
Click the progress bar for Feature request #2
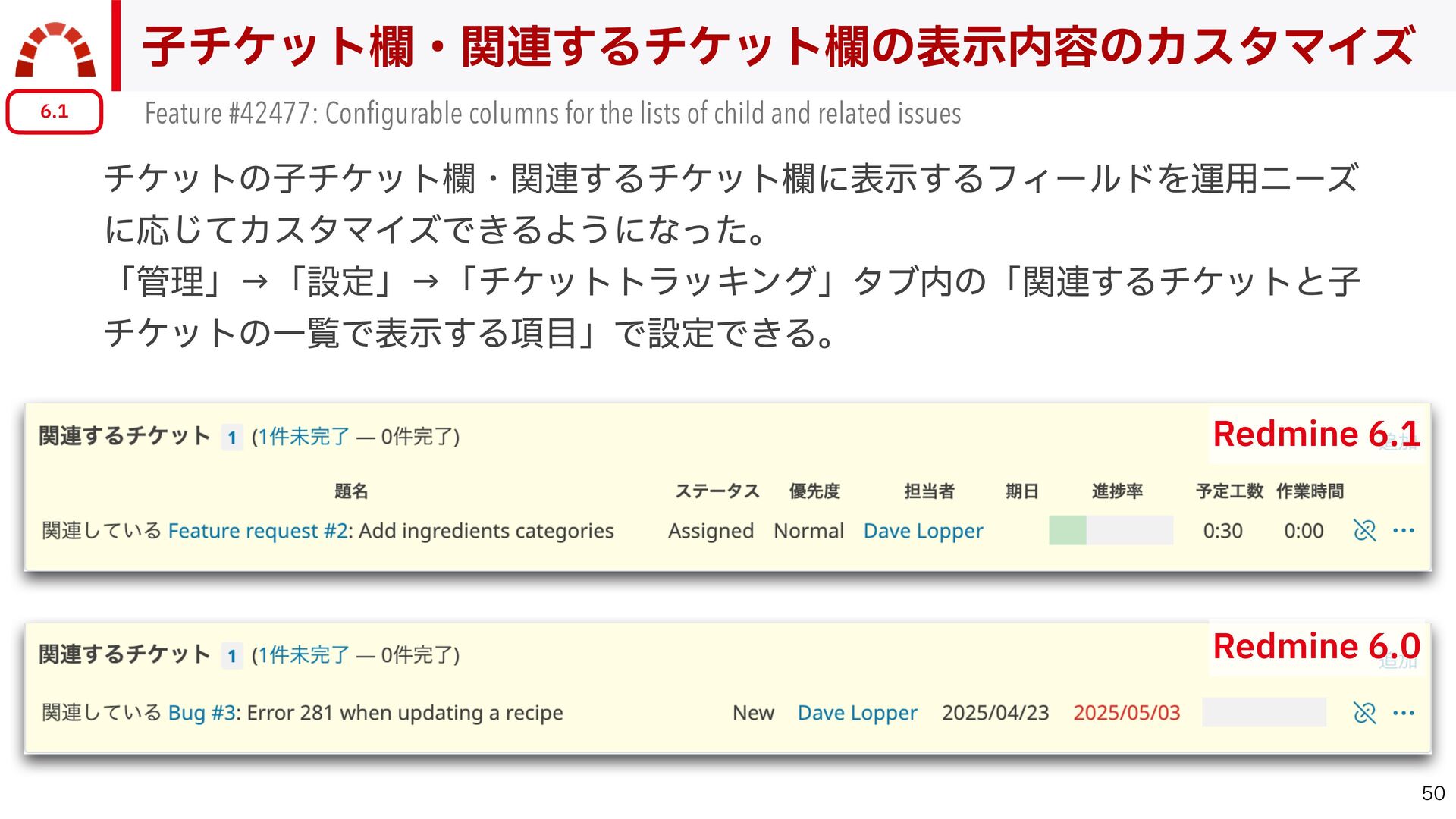[x=1110, y=530]
